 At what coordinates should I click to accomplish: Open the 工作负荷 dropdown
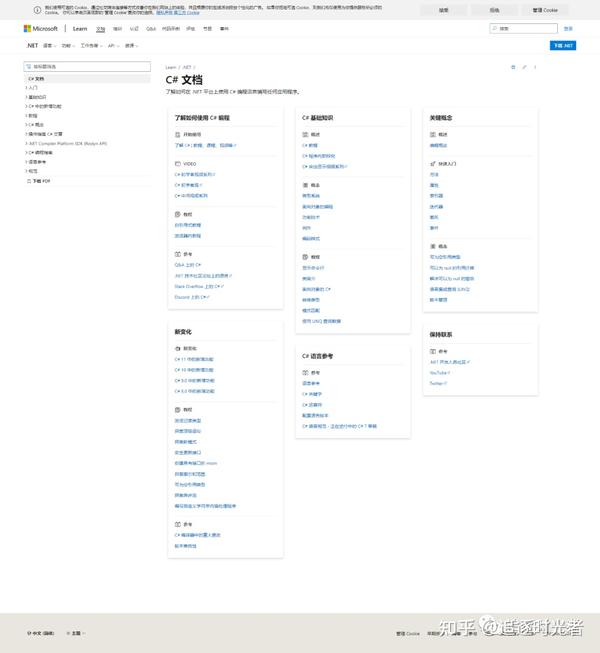[x=92, y=45]
